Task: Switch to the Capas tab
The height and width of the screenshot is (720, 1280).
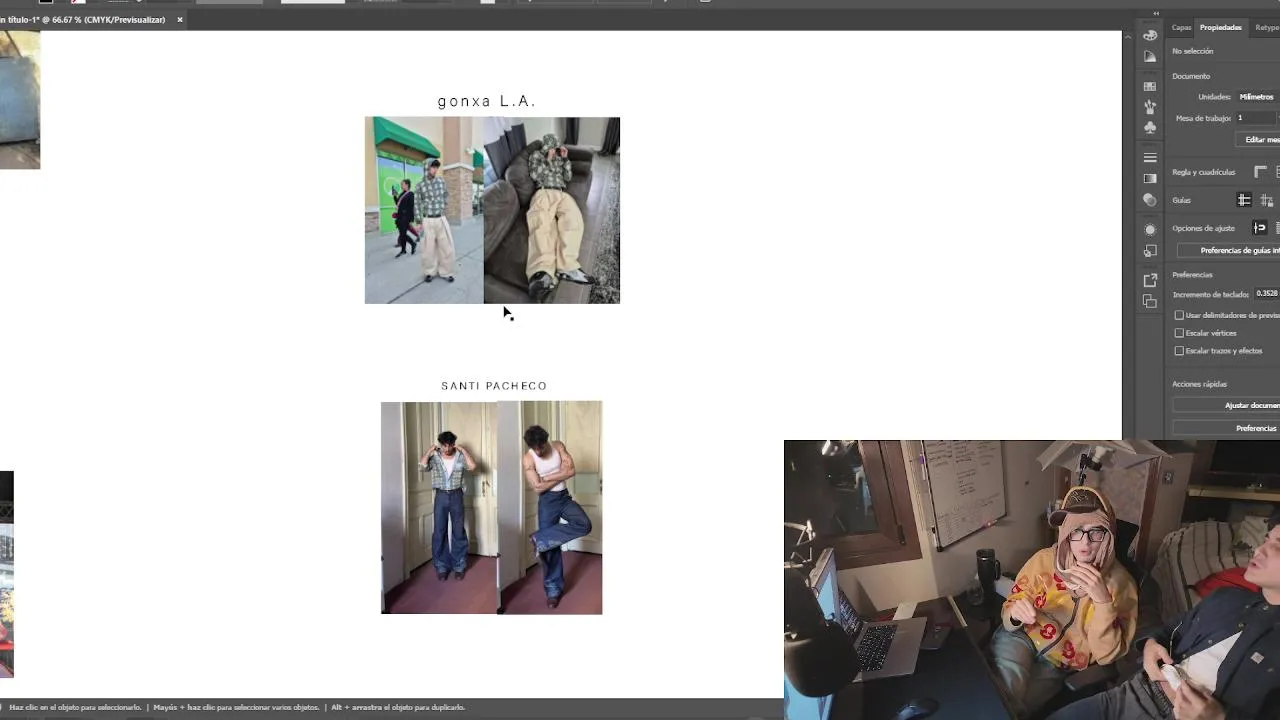Action: [1181, 27]
